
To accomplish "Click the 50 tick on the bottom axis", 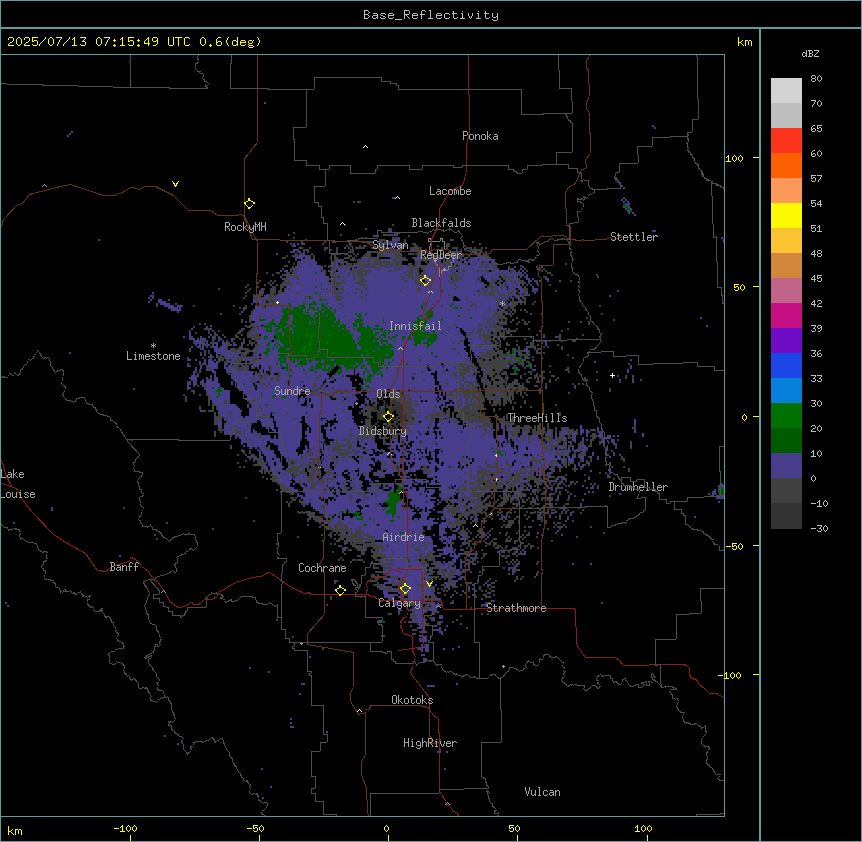I will pos(514,828).
